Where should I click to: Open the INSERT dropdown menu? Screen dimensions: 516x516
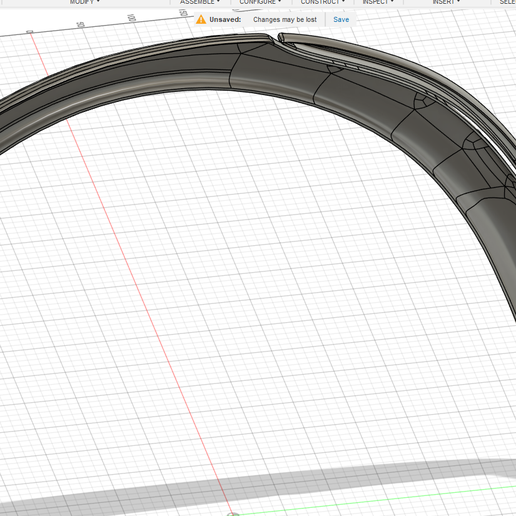point(446,2)
